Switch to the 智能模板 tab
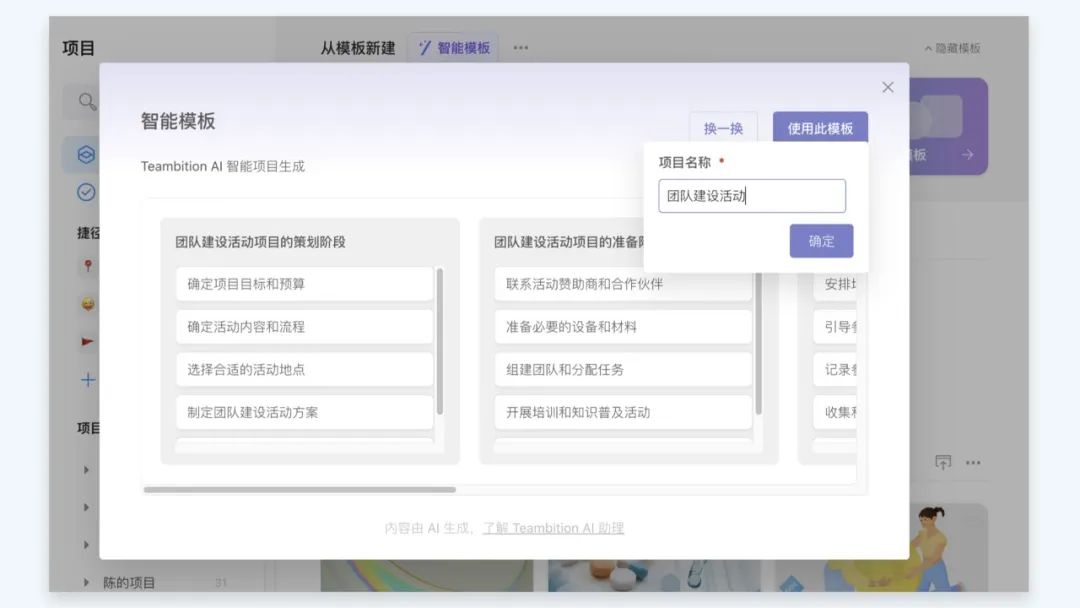 (x=455, y=48)
